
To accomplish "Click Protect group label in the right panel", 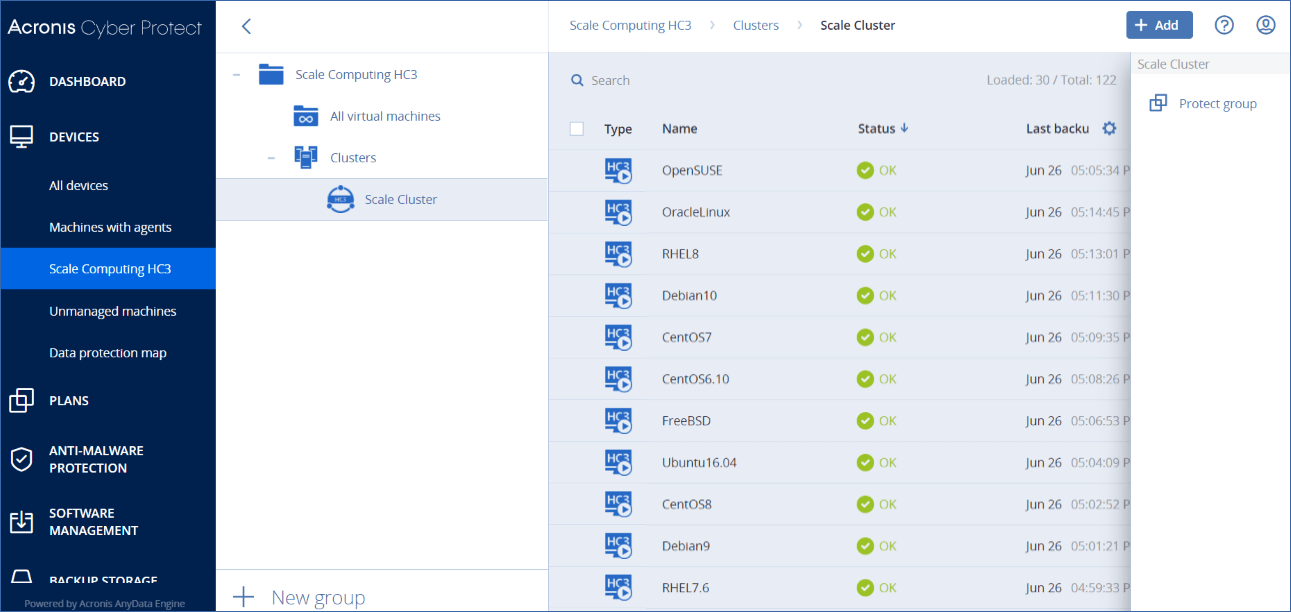I will point(1218,104).
